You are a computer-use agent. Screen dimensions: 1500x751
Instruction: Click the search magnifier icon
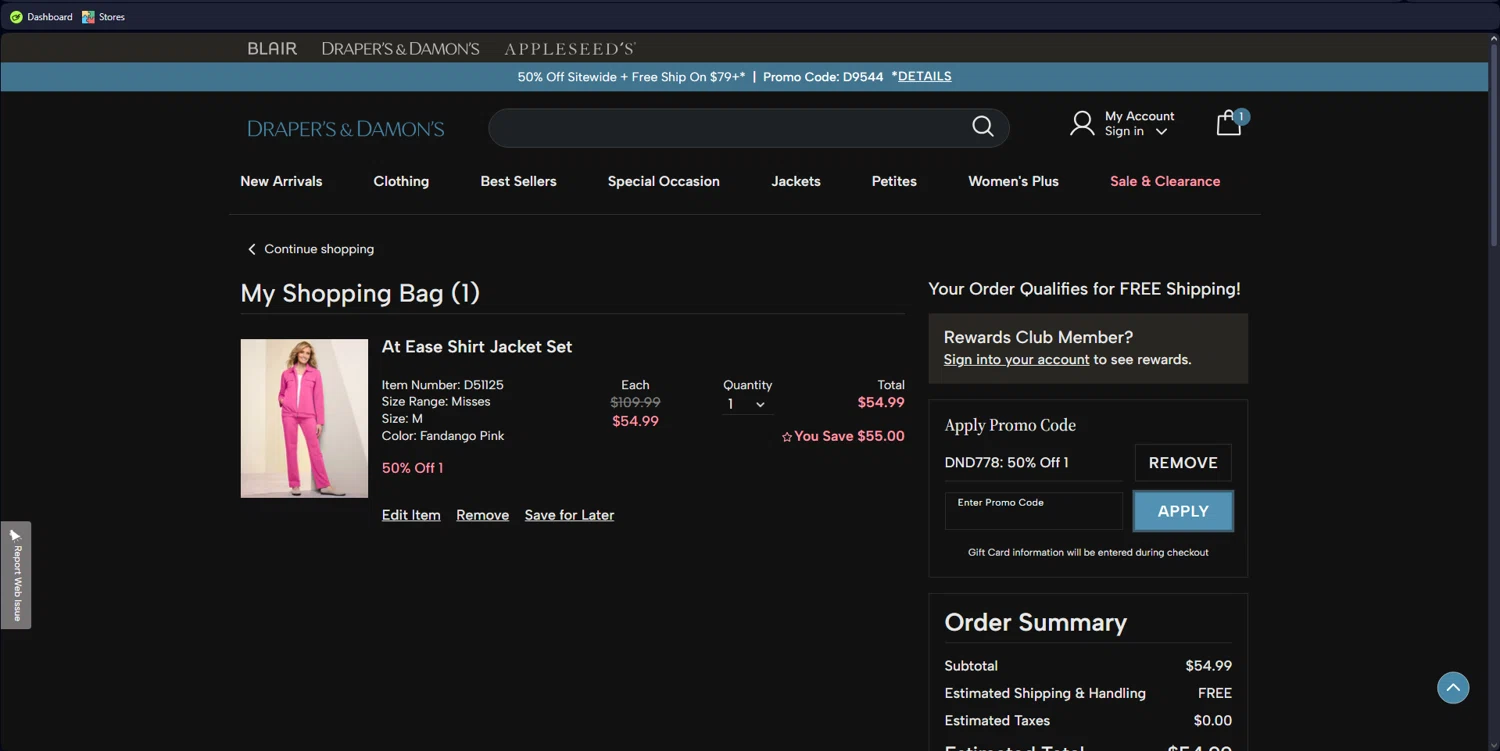coord(983,126)
